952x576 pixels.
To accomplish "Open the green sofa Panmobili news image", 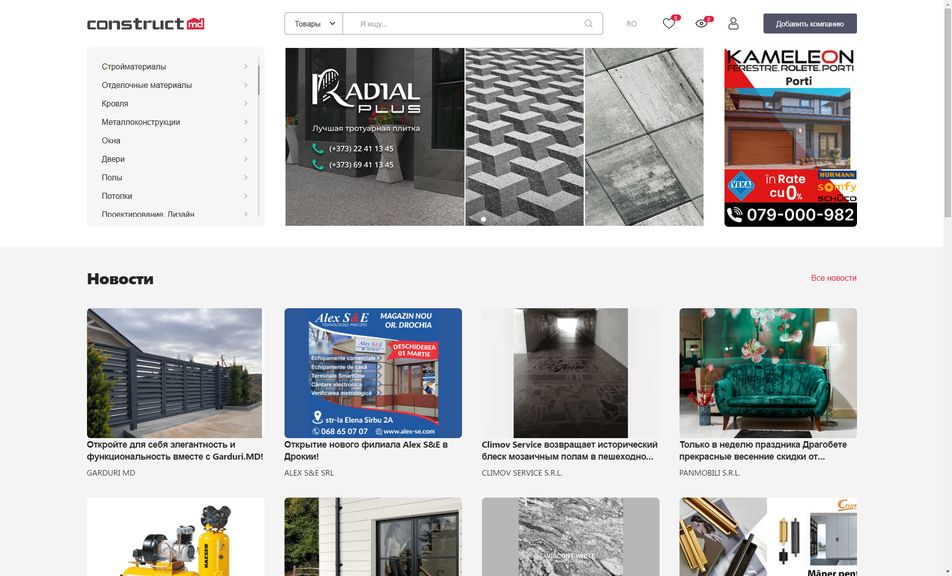I will [x=768, y=373].
